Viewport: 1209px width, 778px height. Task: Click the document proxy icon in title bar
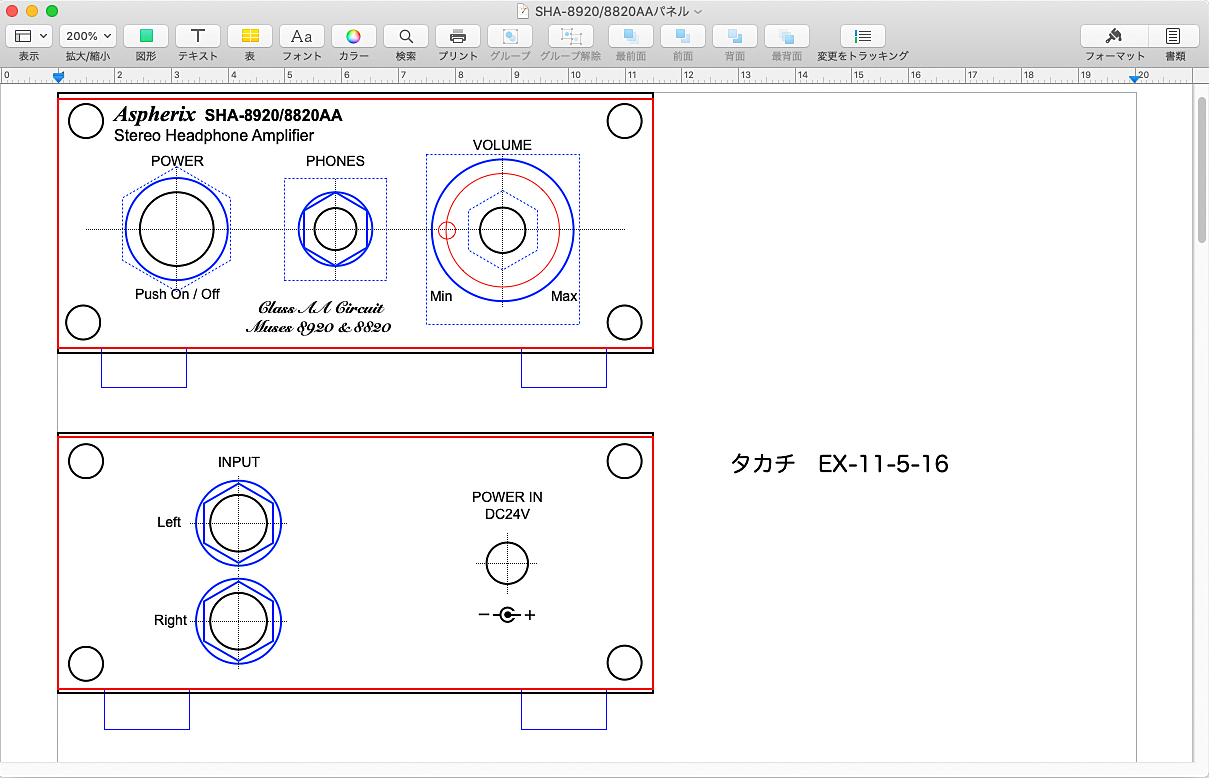click(x=523, y=11)
